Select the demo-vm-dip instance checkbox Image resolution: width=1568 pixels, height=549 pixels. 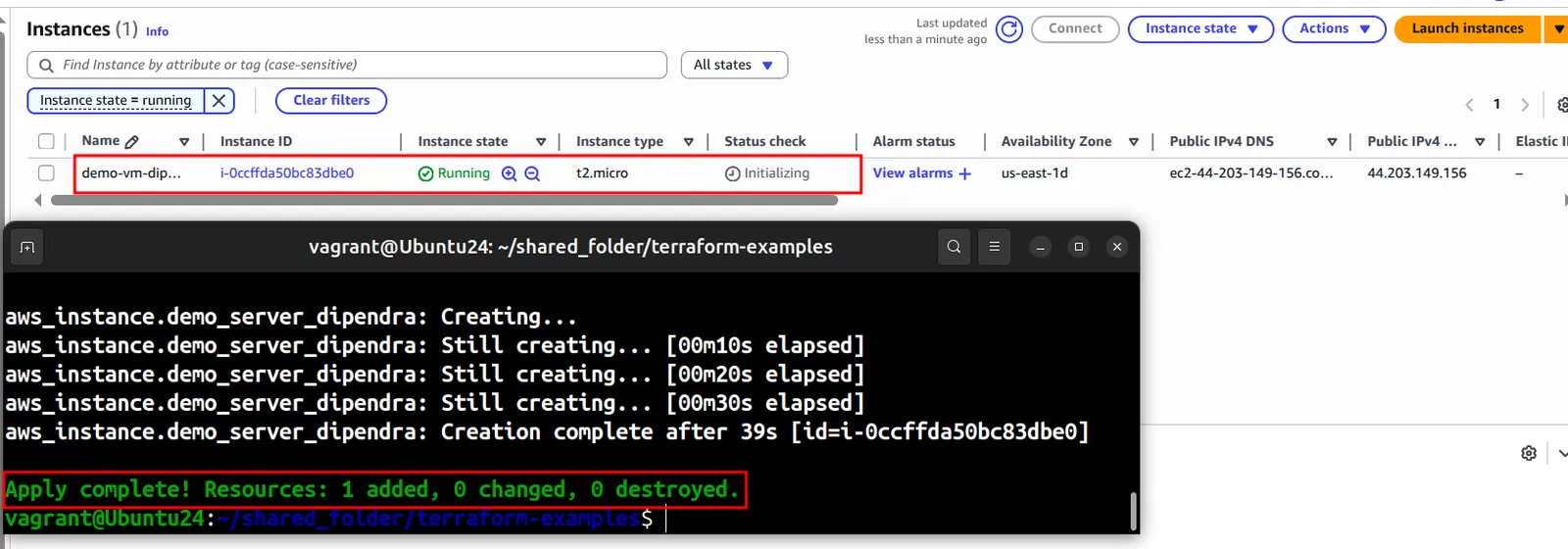46,174
